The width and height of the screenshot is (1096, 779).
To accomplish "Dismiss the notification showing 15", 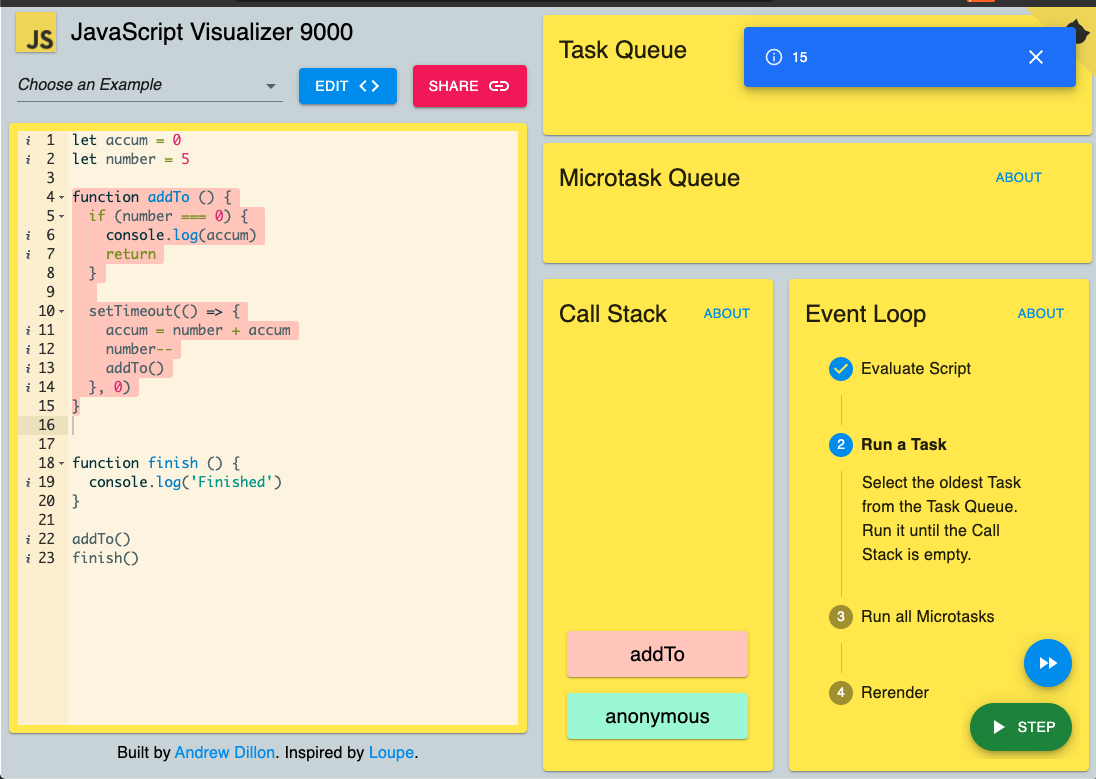I will point(1035,57).
